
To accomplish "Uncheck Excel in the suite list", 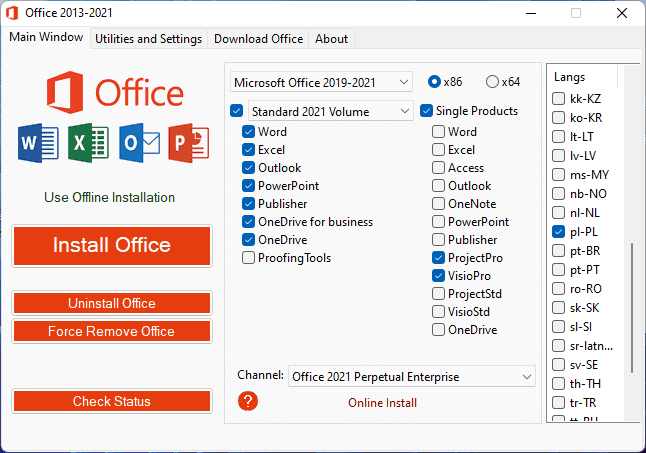I will 248,149.
